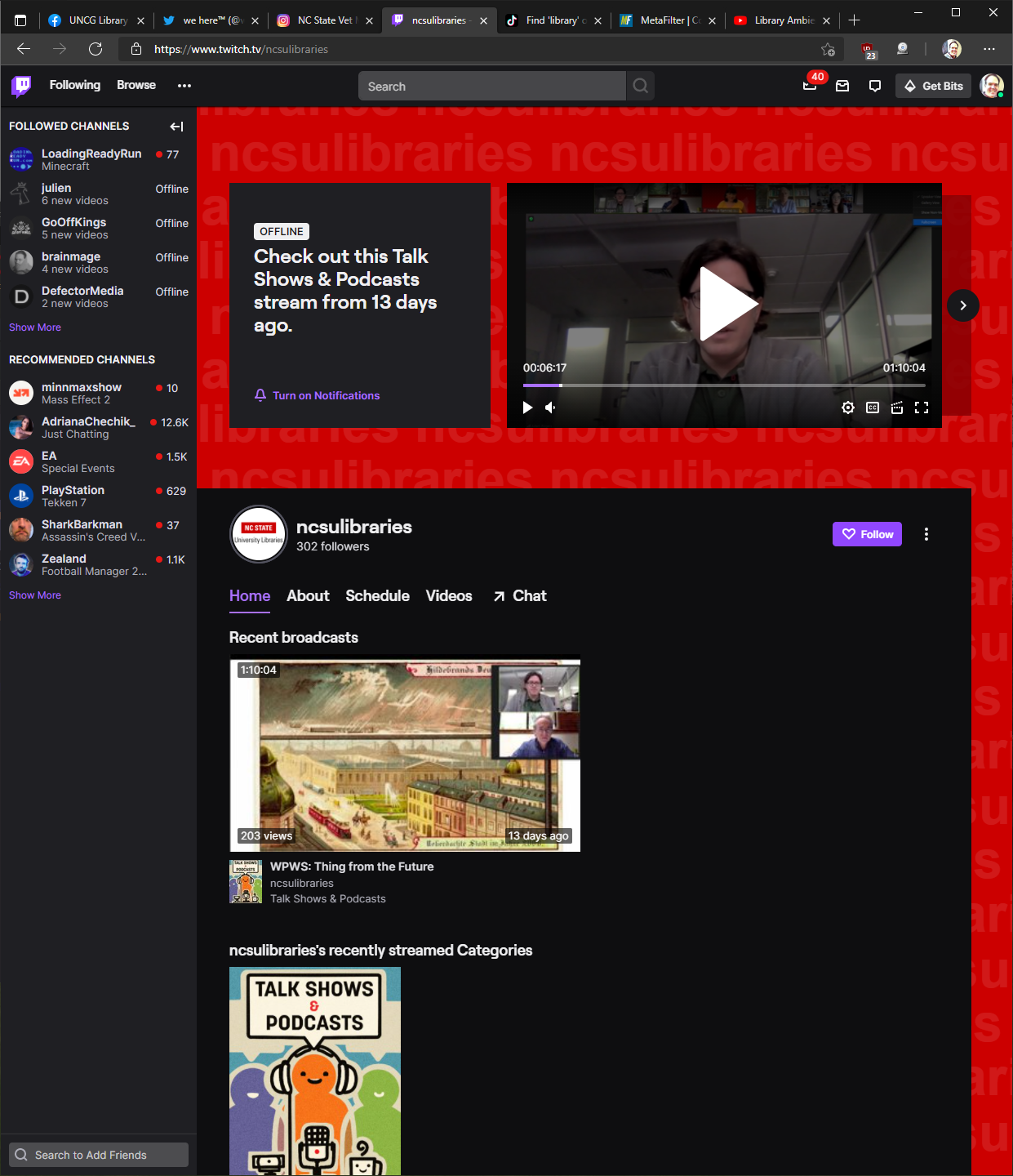This screenshot has width=1013, height=1176.
Task: Enter fullscreen on the video player
Action: click(922, 408)
